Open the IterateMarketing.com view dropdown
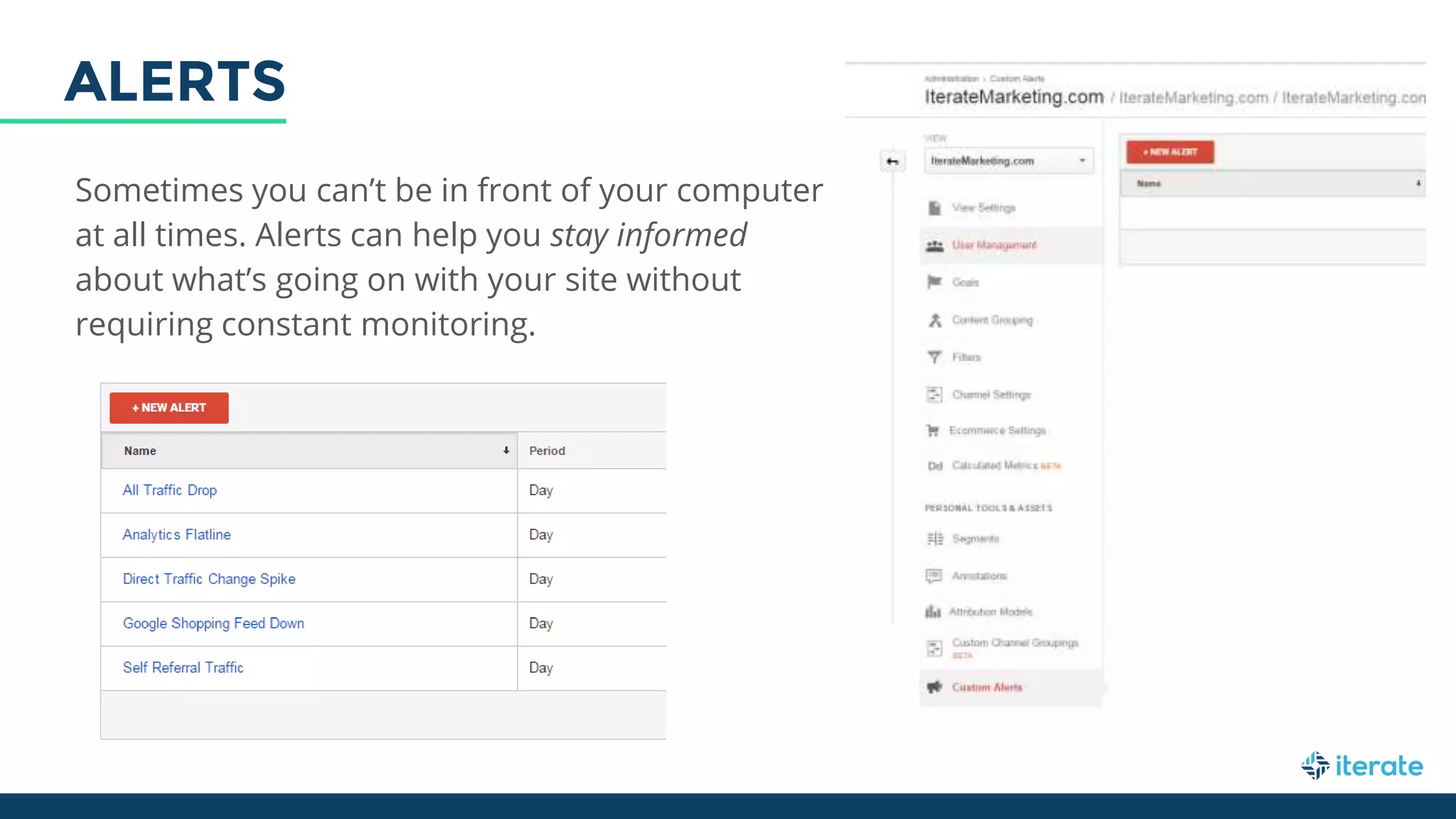This screenshot has height=819, width=1456. point(1008,161)
